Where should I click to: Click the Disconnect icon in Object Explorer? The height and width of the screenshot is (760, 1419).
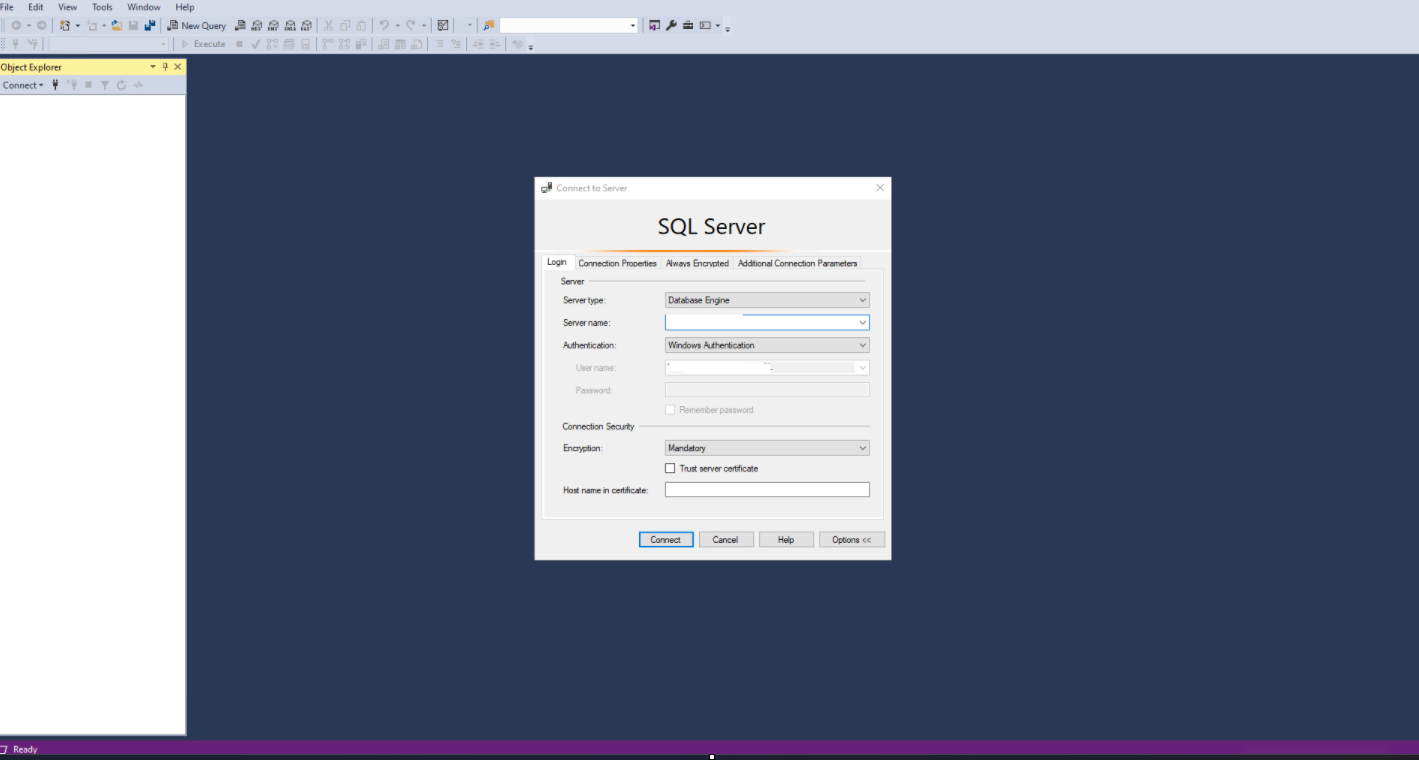[72, 85]
